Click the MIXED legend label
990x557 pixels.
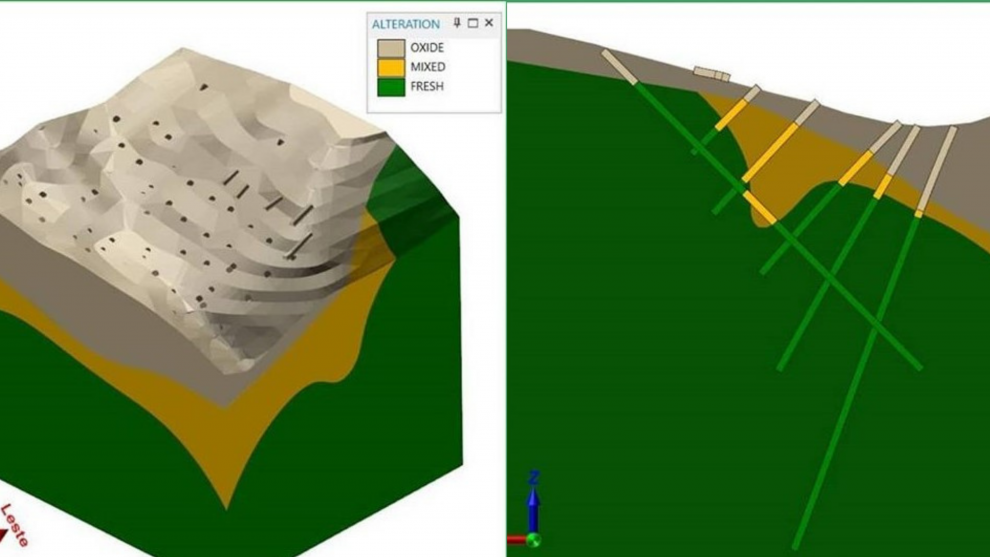(428, 67)
